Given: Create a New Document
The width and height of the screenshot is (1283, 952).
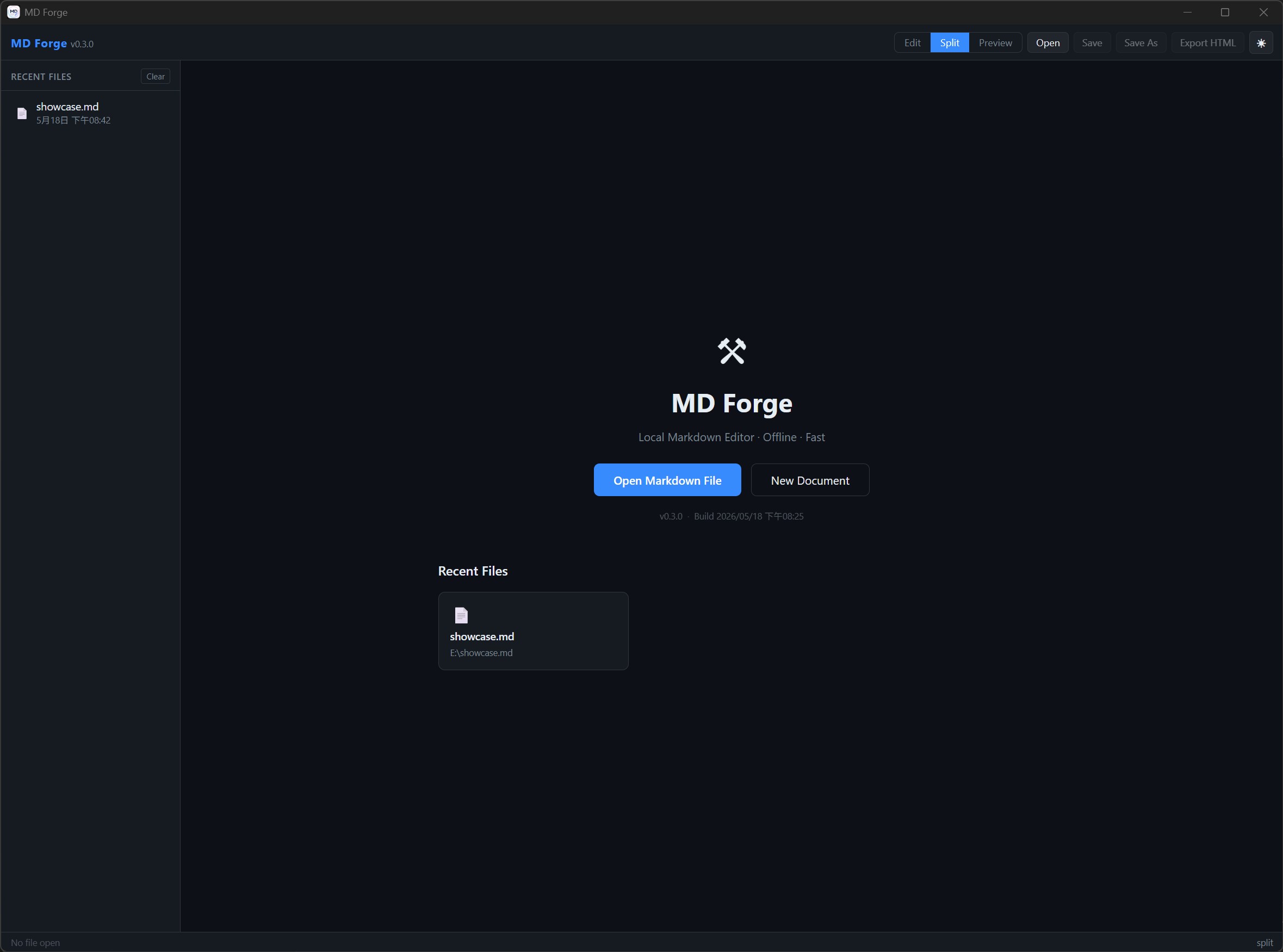Looking at the screenshot, I should (810, 480).
